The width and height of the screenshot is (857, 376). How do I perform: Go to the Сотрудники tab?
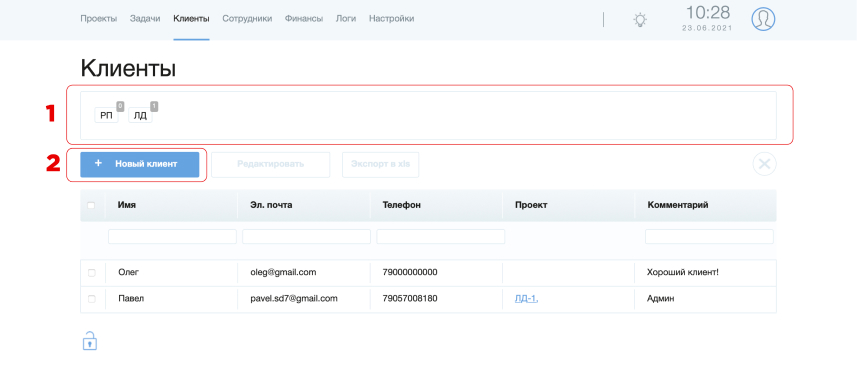247,19
